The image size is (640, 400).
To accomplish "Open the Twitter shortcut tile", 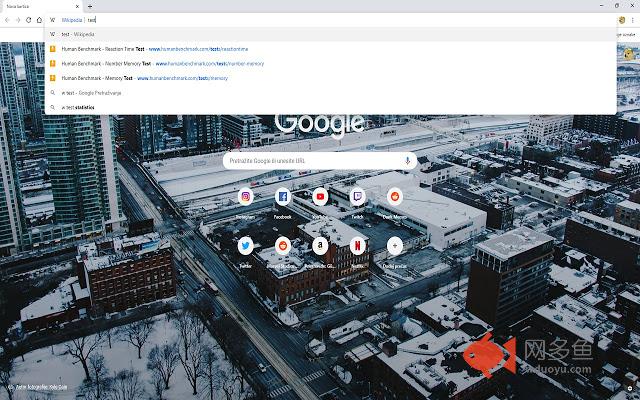I will [x=245, y=245].
